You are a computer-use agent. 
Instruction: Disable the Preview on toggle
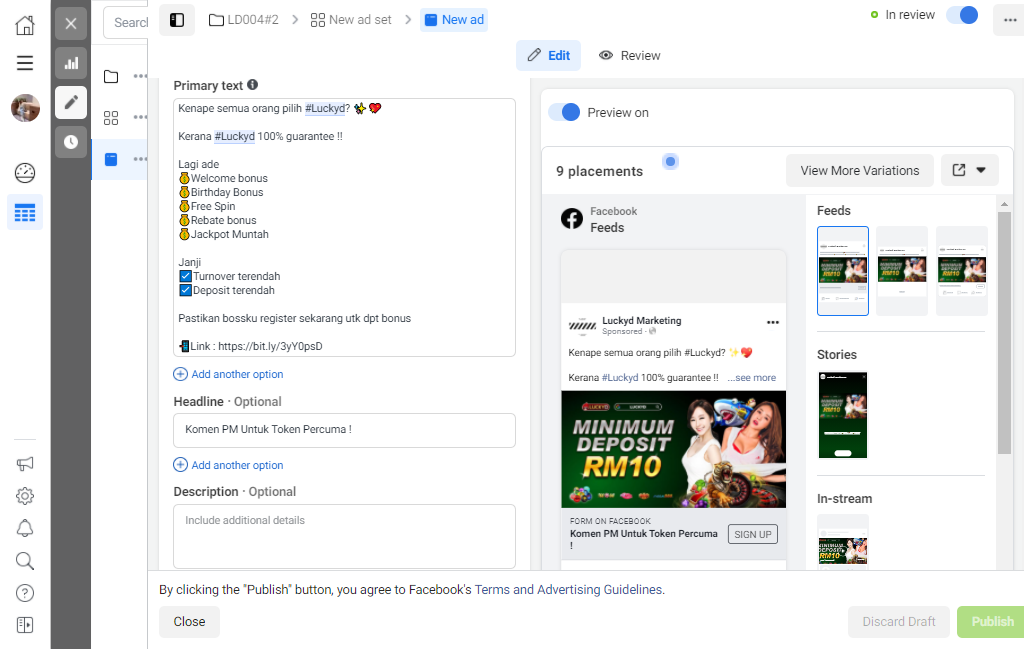pos(564,112)
